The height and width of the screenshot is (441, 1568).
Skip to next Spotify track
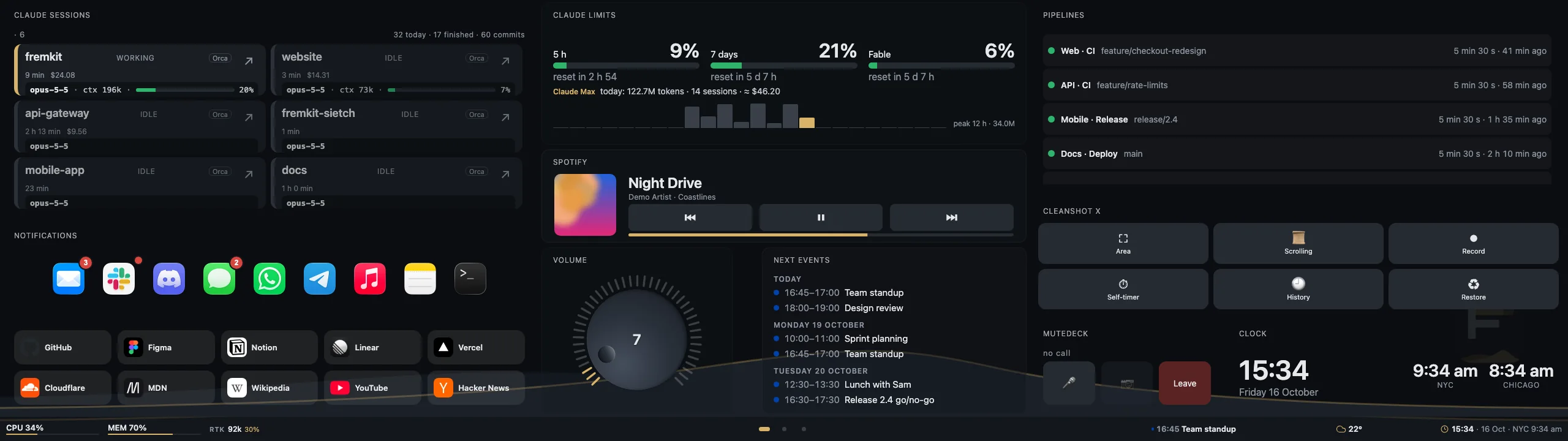(x=951, y=217)
